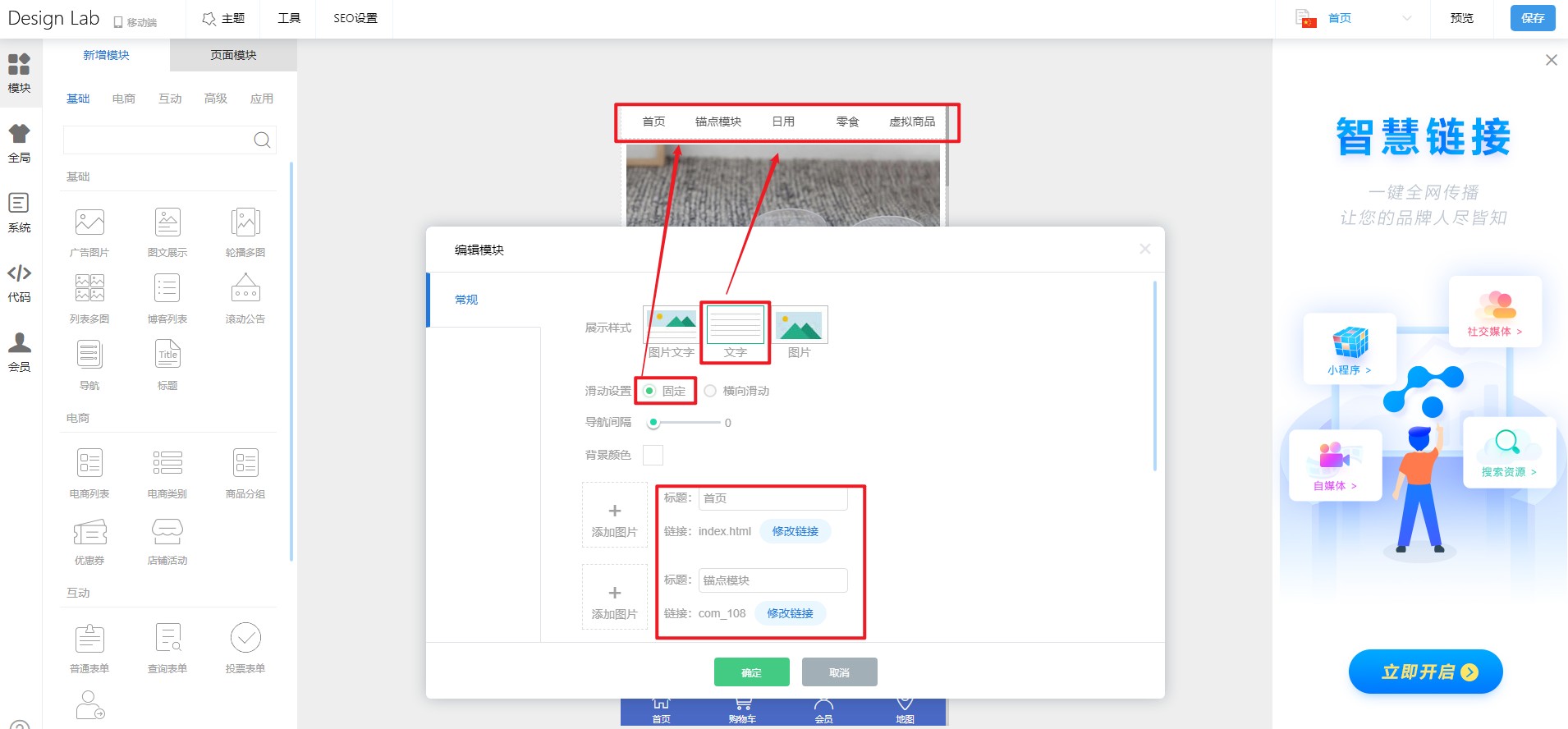Screen dimensions: 1568x729
Task: Click 添加图片 beside 首页 entry
Action: tap(615, 515)
